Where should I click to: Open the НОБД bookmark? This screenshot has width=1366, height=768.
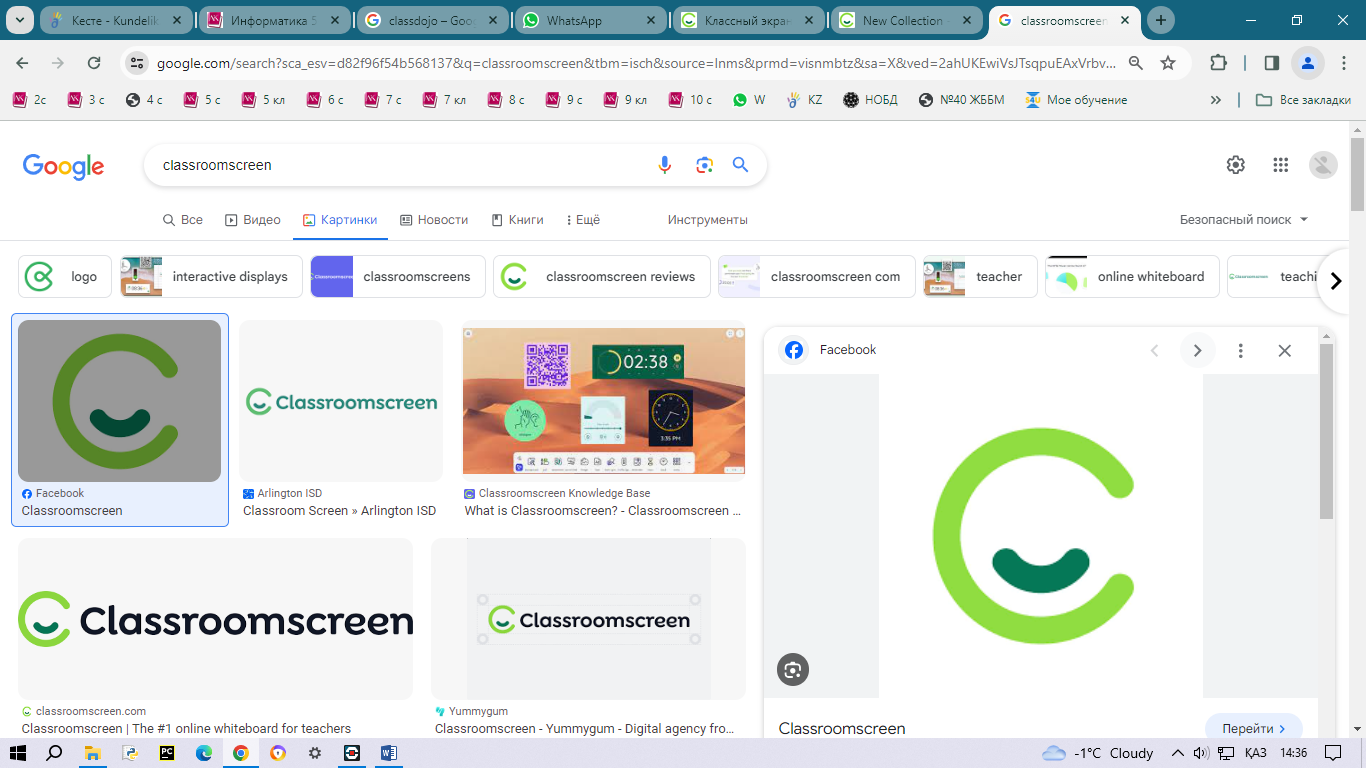tap(870, 100)
